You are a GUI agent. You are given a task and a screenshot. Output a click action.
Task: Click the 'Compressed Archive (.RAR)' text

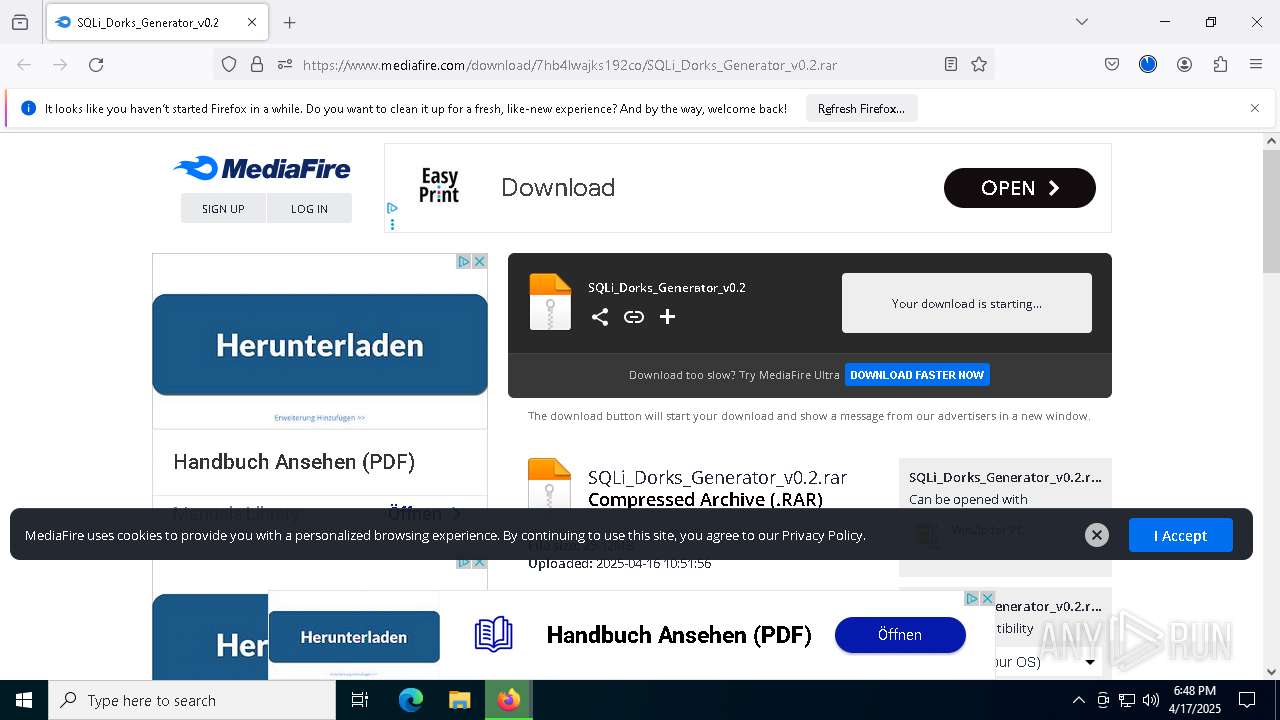click(706, 499)
